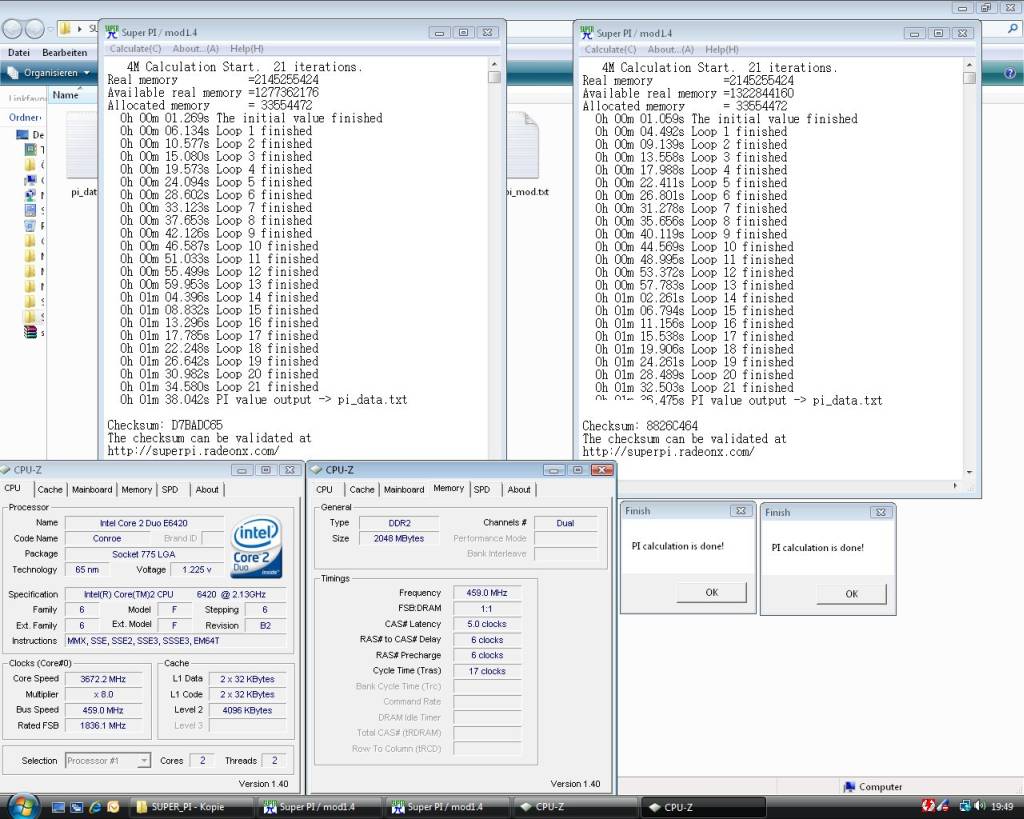Viewport: 1024px width, 819px height.
Task: Click the Explorer back navigation button
Action: click(12, 29)
